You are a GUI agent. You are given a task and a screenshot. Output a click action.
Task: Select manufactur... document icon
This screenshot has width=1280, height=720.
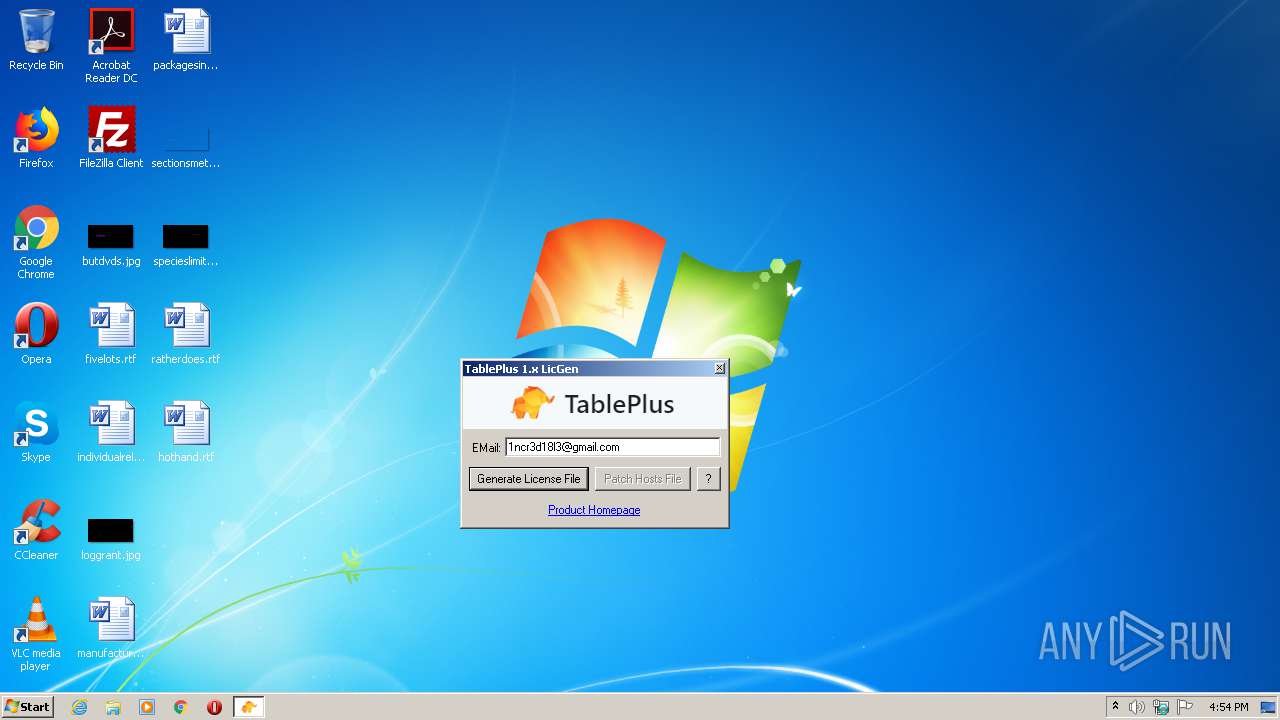point(111,628)
